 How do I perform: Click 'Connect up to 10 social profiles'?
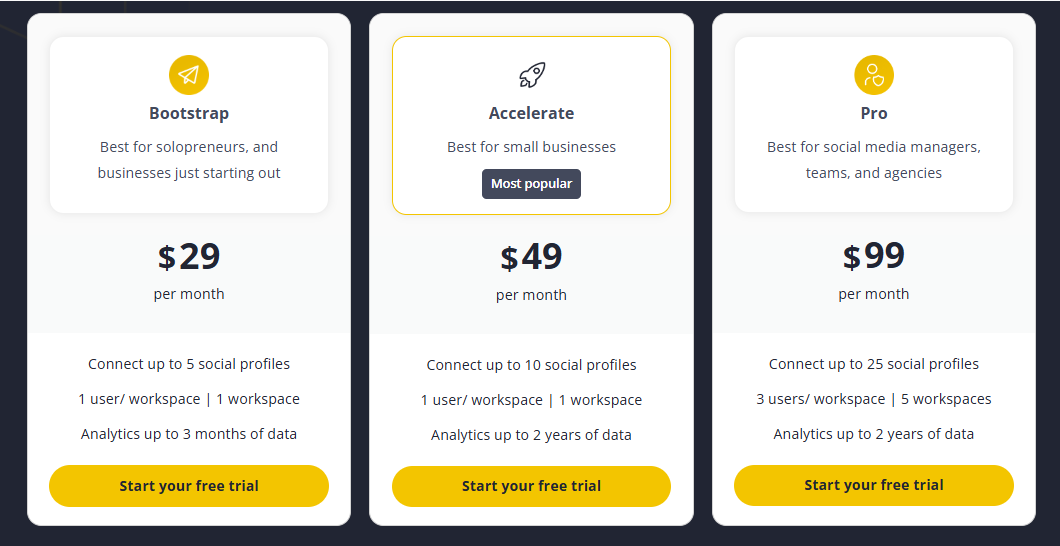tap(531, 365)
